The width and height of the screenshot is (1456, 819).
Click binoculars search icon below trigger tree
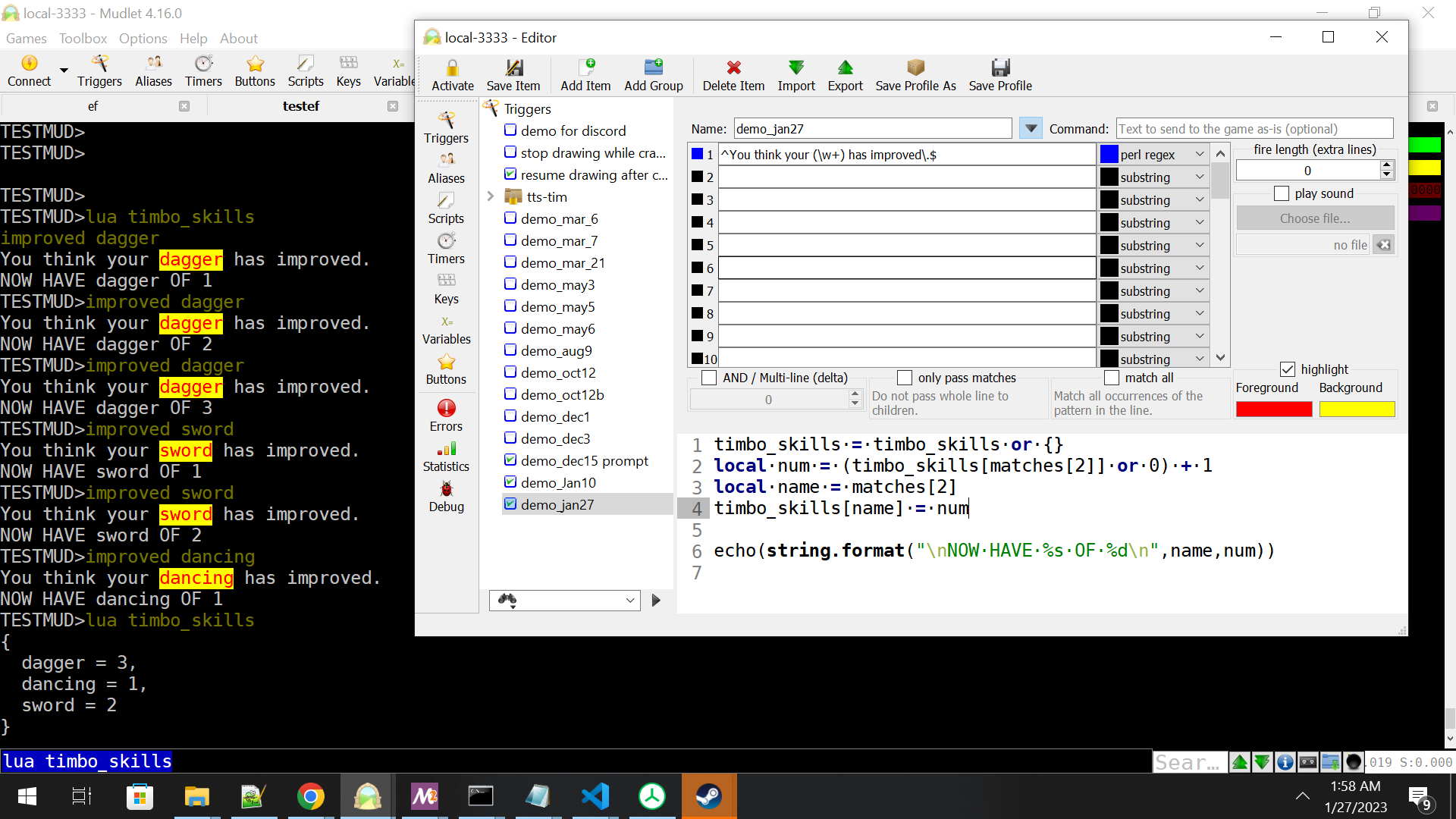507,600
